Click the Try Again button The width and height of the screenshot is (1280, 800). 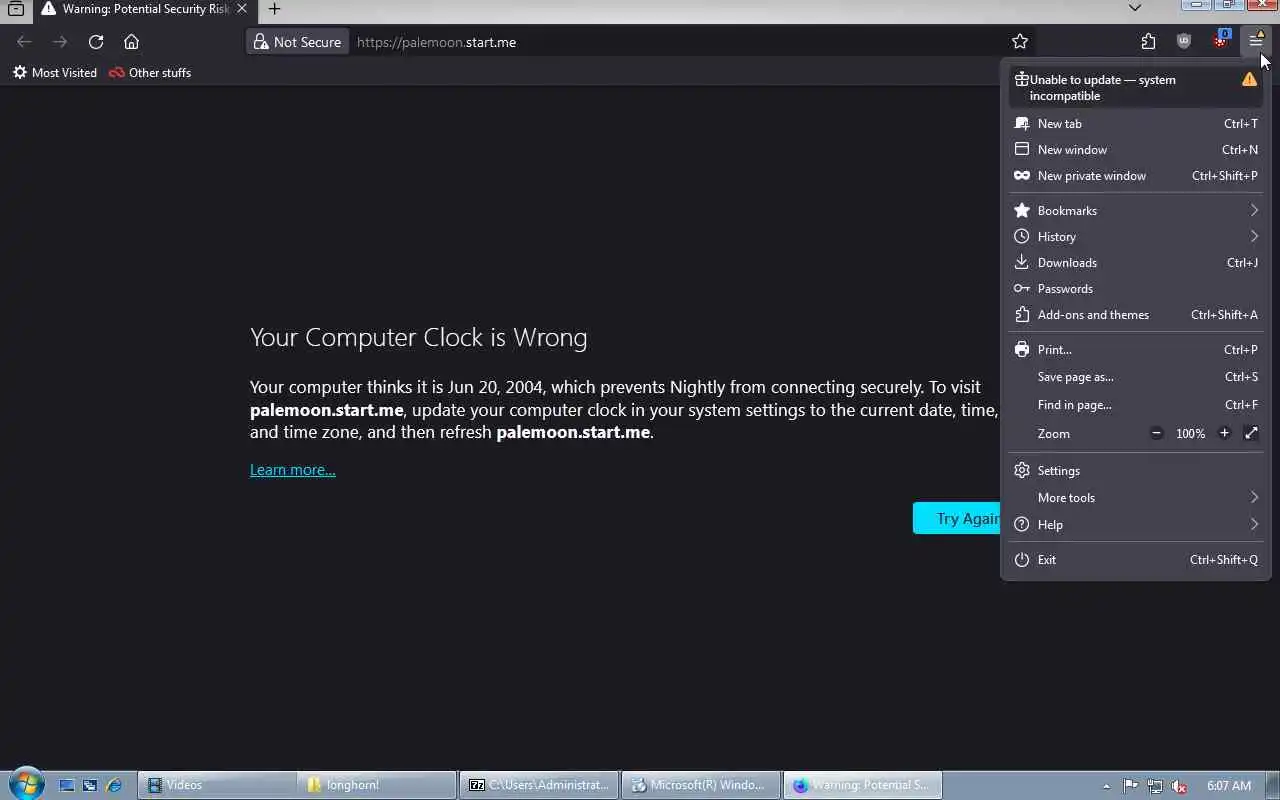[957, 518]
